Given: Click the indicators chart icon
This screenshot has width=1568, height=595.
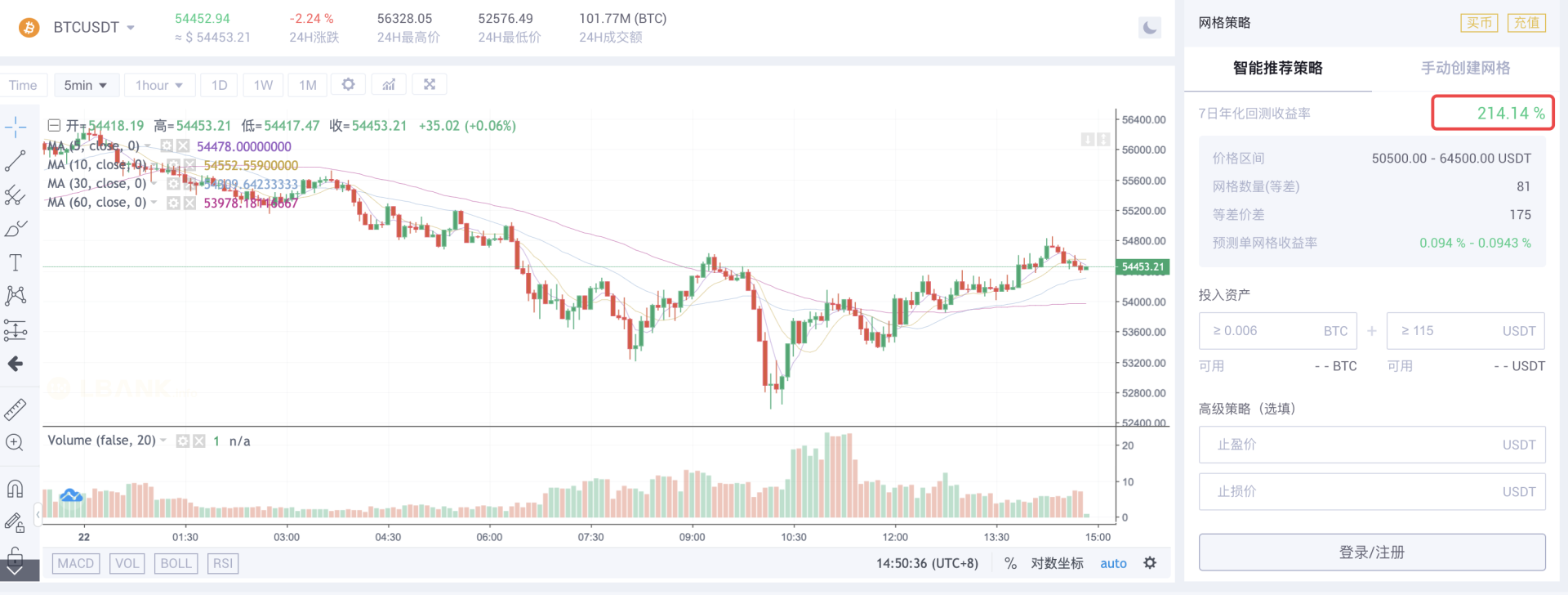Looking at the screenshot, I should [x=388, y=83].
